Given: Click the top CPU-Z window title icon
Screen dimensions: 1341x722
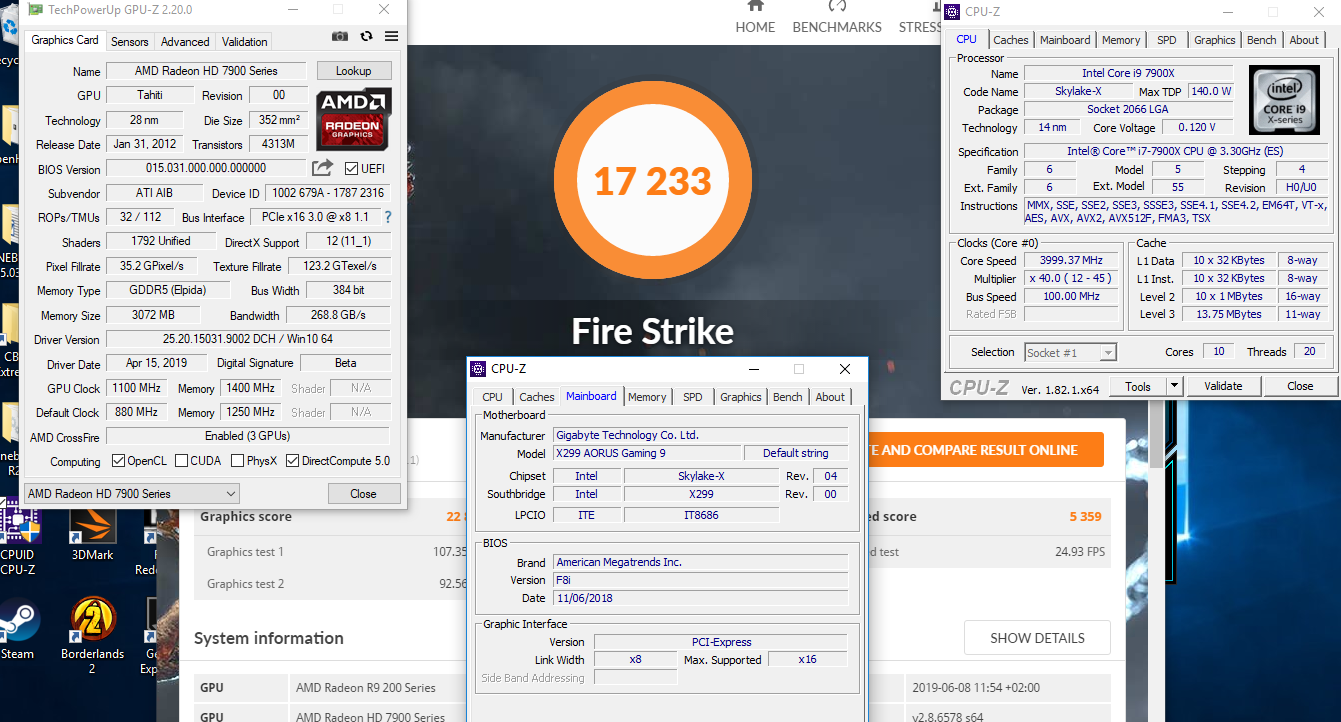Looking at the screenshot, I should point(953,12).
